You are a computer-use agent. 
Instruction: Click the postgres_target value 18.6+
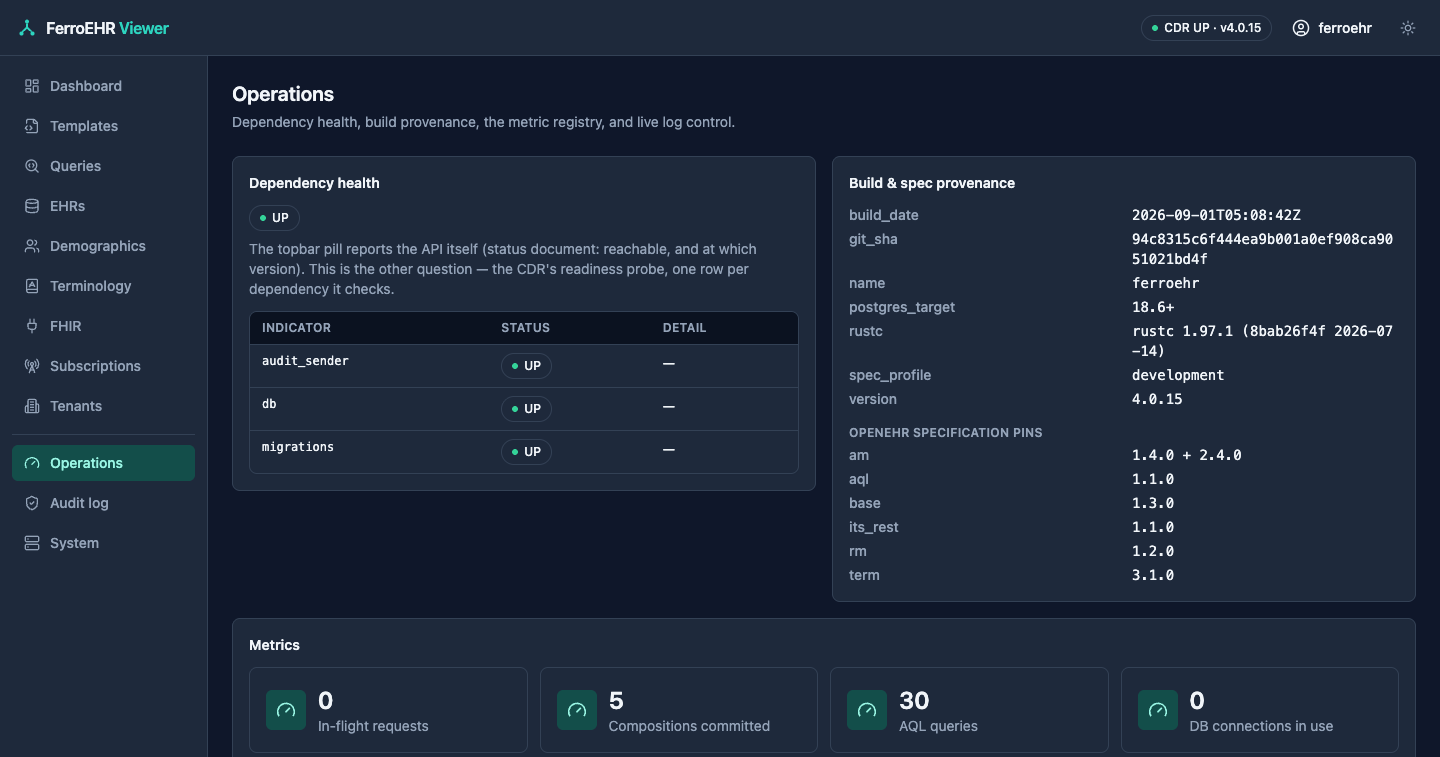(x=1153, y=307)
